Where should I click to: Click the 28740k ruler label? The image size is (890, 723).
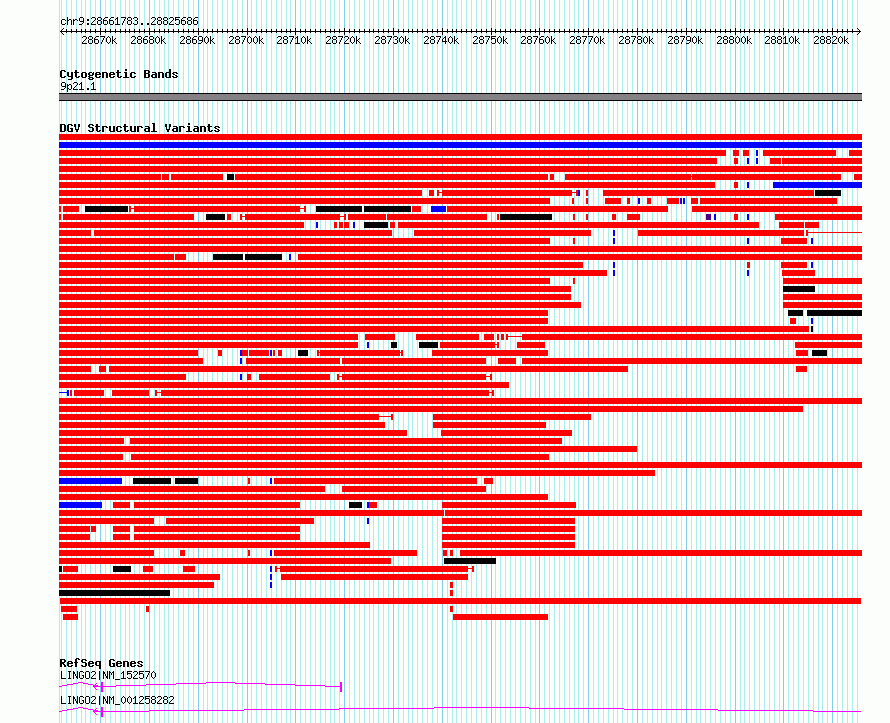point(441,40)
